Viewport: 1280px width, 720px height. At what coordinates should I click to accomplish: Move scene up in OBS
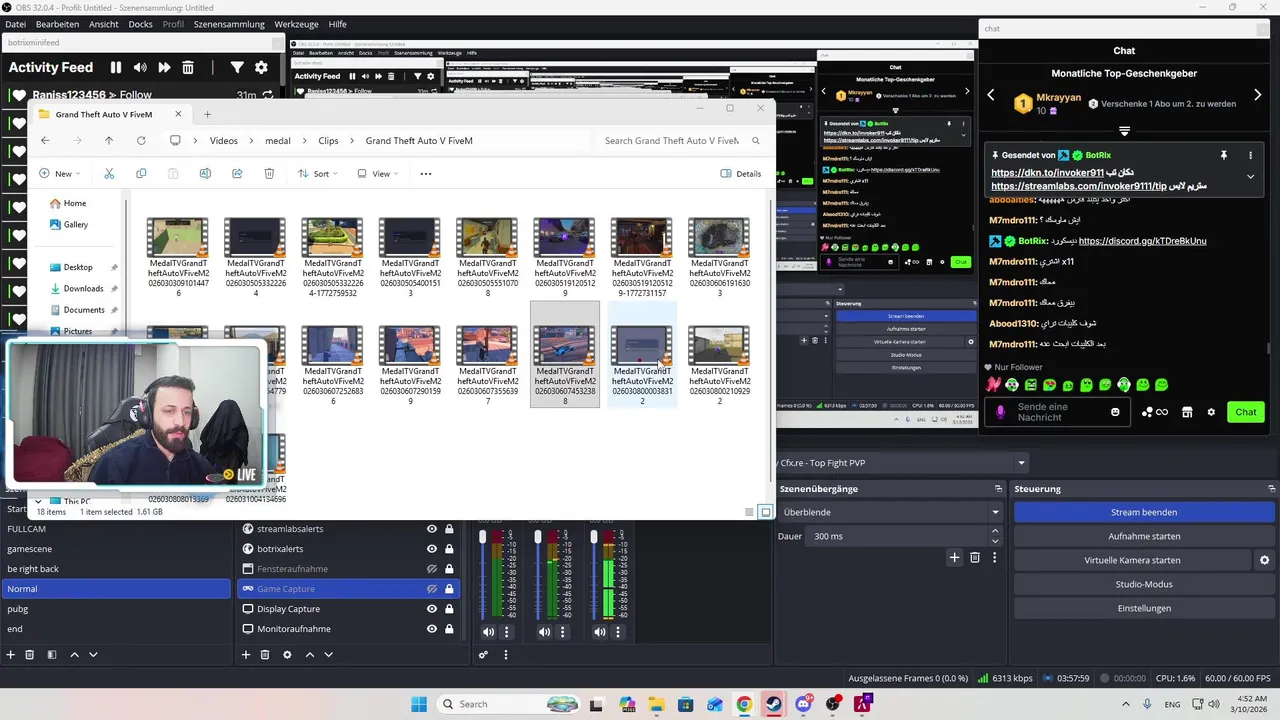coord(74,655)
